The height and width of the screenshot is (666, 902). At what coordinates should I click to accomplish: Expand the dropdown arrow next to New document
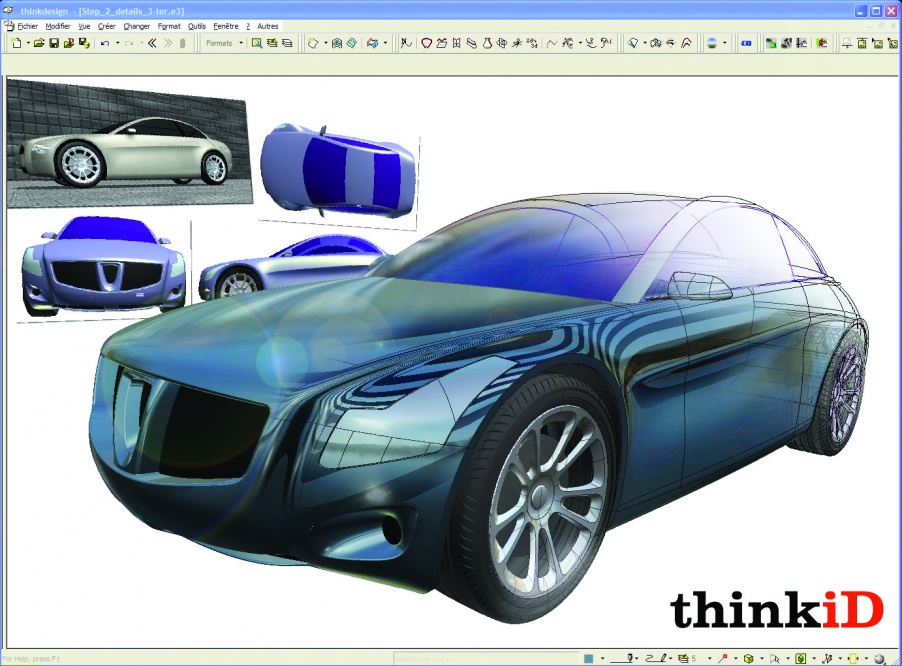[28, 43]
